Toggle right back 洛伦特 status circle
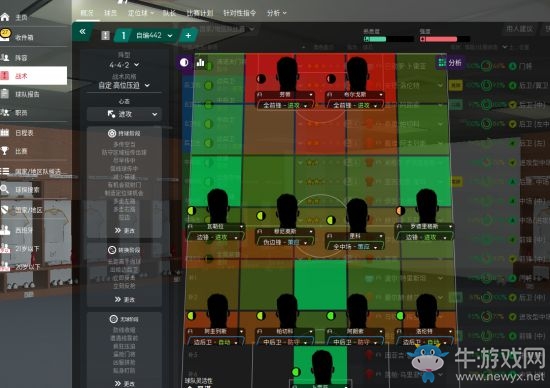Image resolution: width=550 pixels, height=388 pixels. 400,316
